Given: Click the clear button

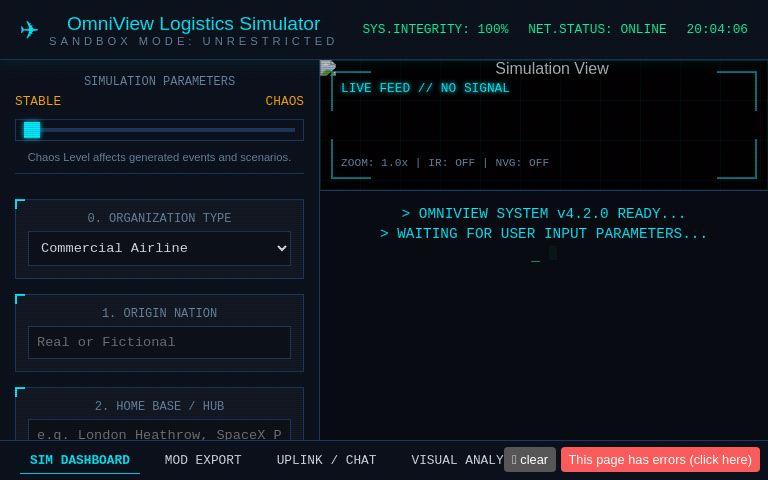Looking at the screenshot, I should (529, 460).
